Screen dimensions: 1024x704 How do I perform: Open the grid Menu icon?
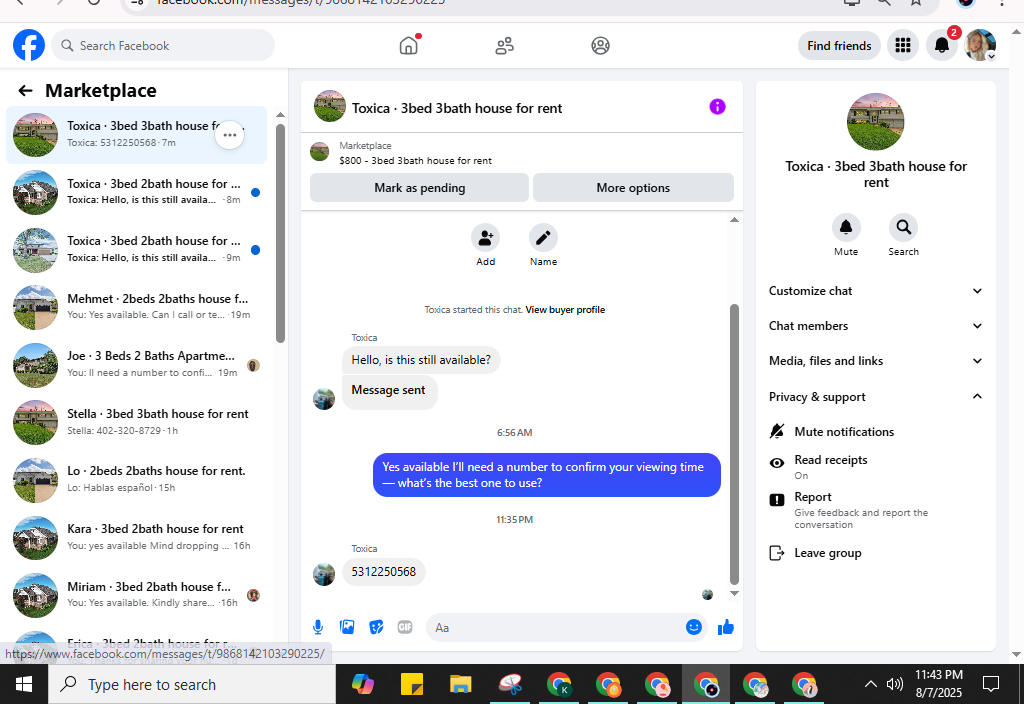(x=903, y=45)
